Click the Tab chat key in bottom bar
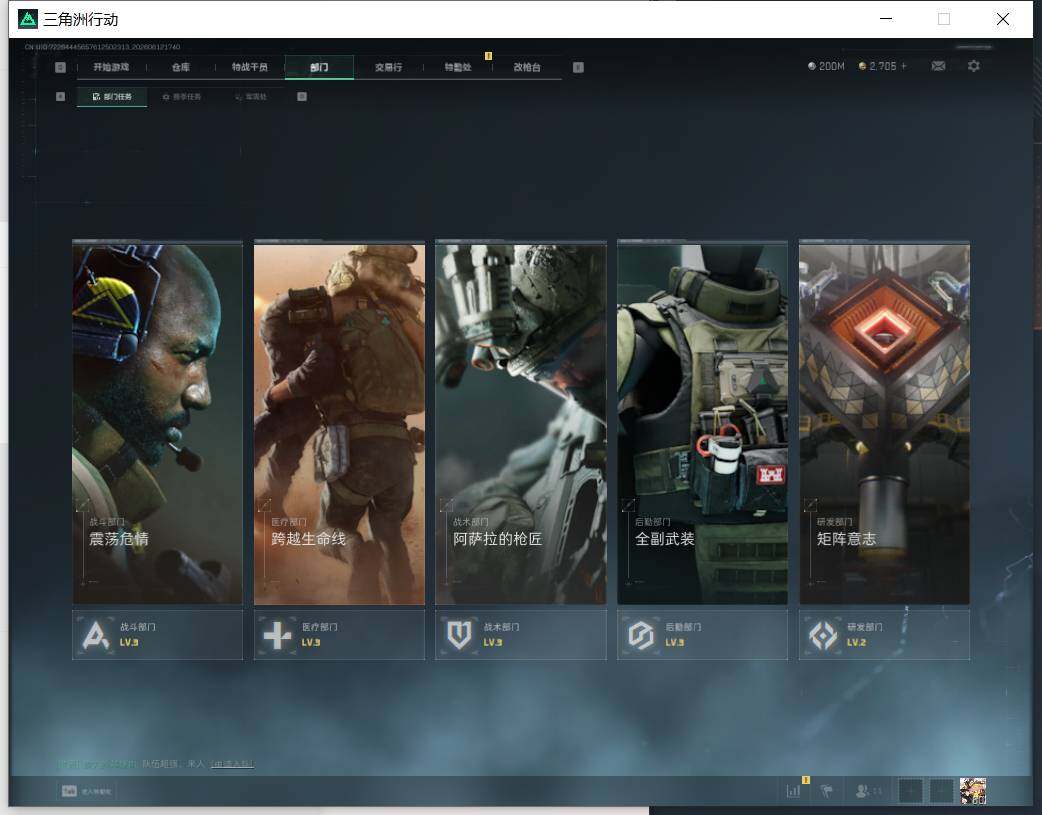Screen dimensions: 1042x815 point(69,790)
